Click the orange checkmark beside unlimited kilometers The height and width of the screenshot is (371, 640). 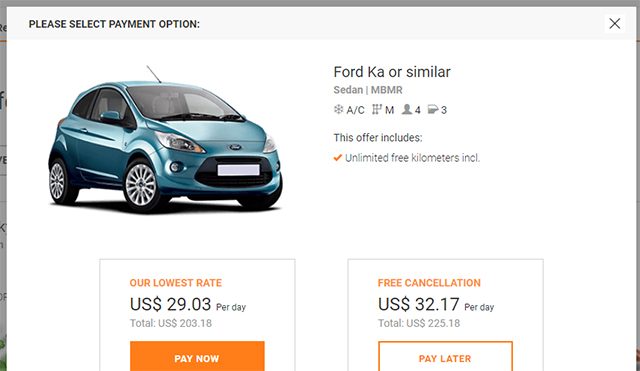click(338, 158)
